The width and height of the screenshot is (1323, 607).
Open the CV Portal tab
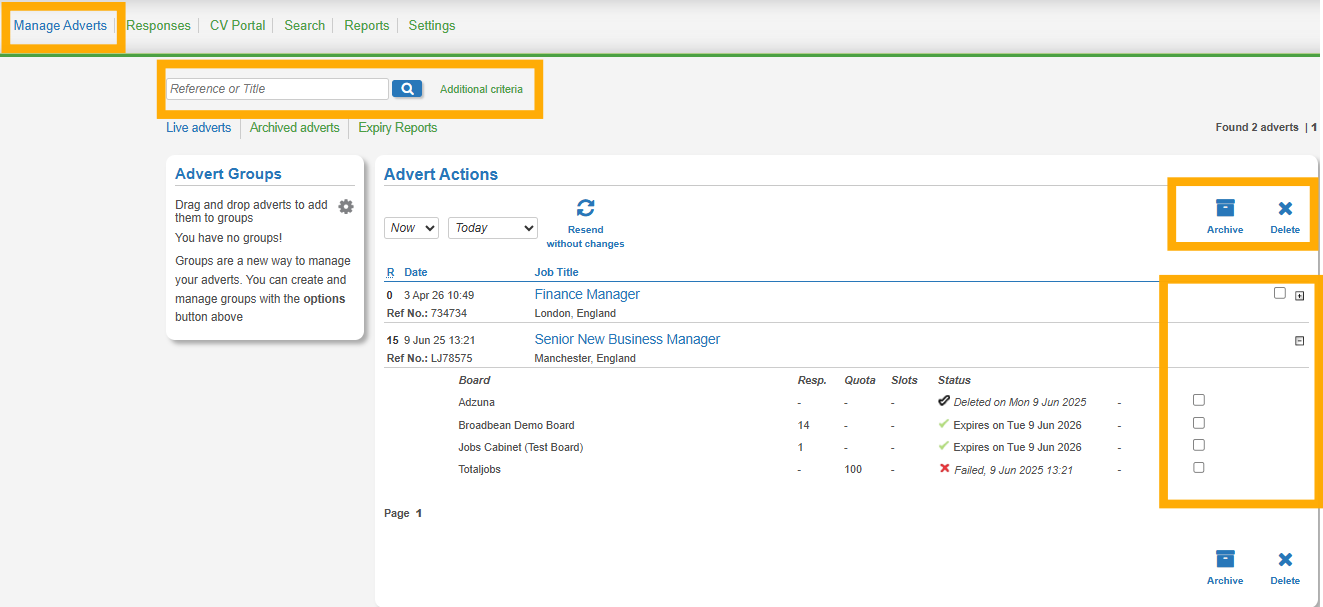click(238, 26)
